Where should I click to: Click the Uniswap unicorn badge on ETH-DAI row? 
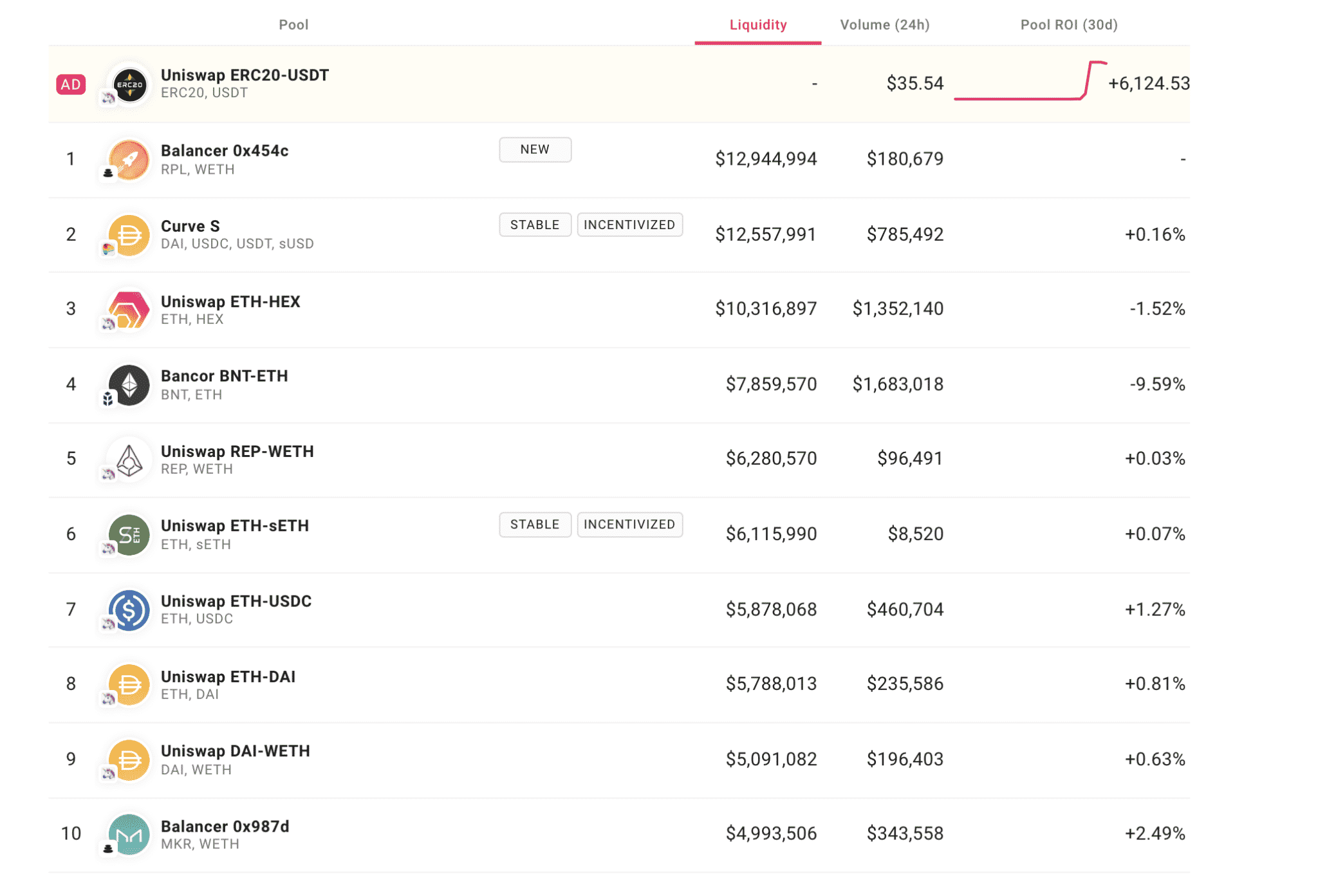tap(108, 699)
